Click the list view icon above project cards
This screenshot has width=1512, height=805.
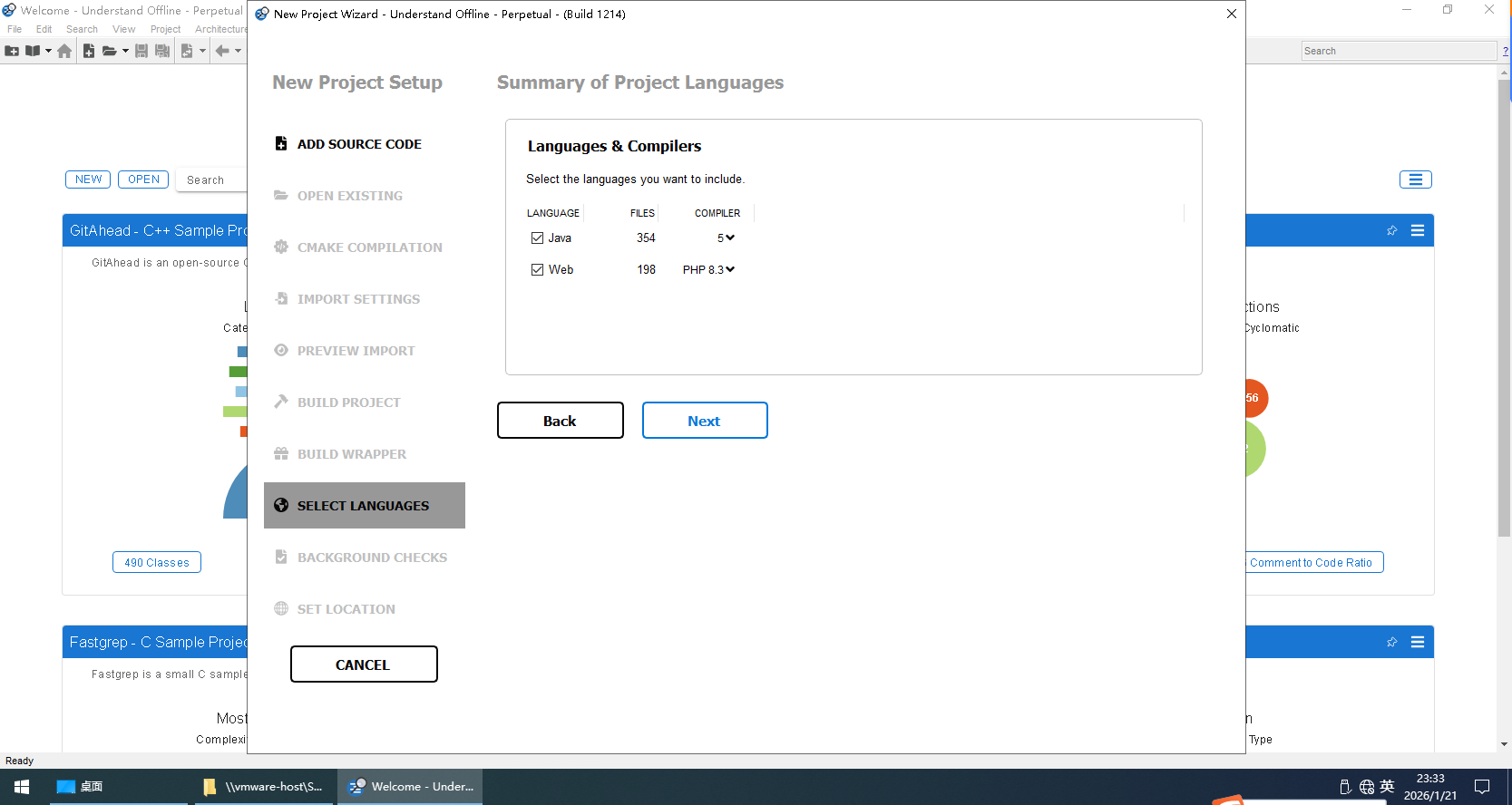(x=1415, y=179)
